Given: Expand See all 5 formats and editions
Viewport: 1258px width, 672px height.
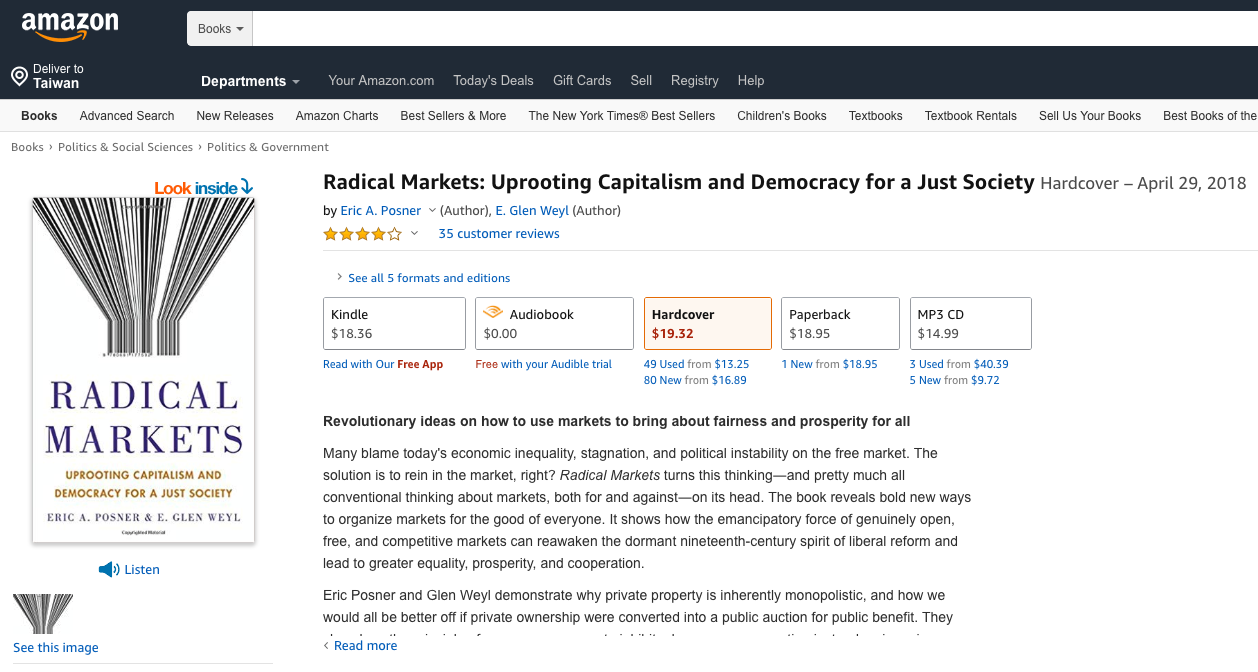Looking at the screenshot, I should tap(428, 278).
